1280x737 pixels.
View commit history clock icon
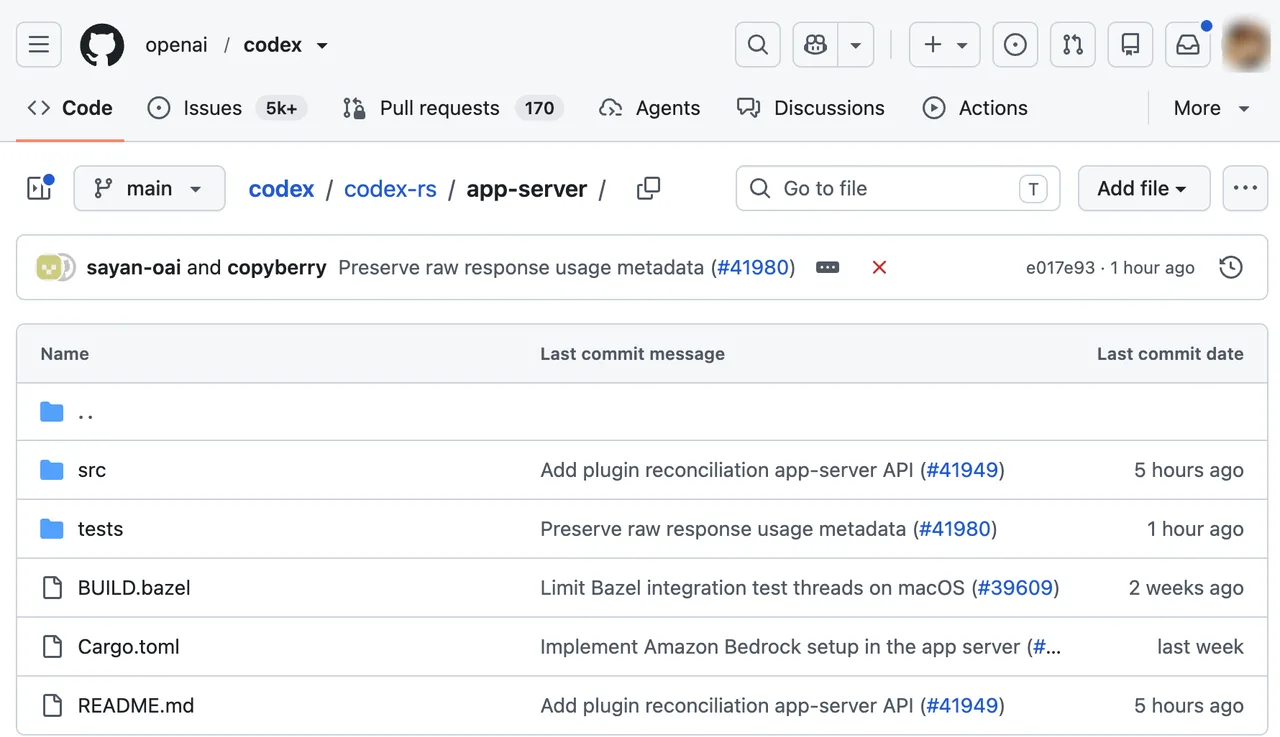[1231, 267]
